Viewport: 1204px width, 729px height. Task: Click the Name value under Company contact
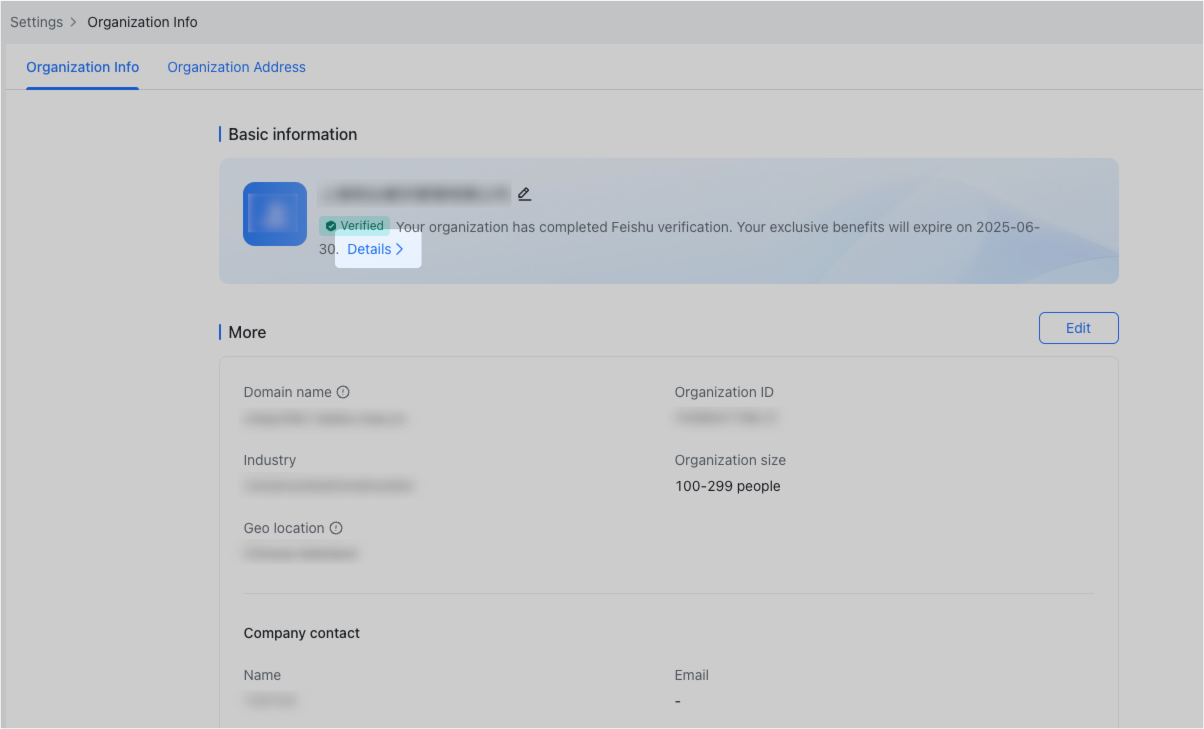click(x=270, y=700)
